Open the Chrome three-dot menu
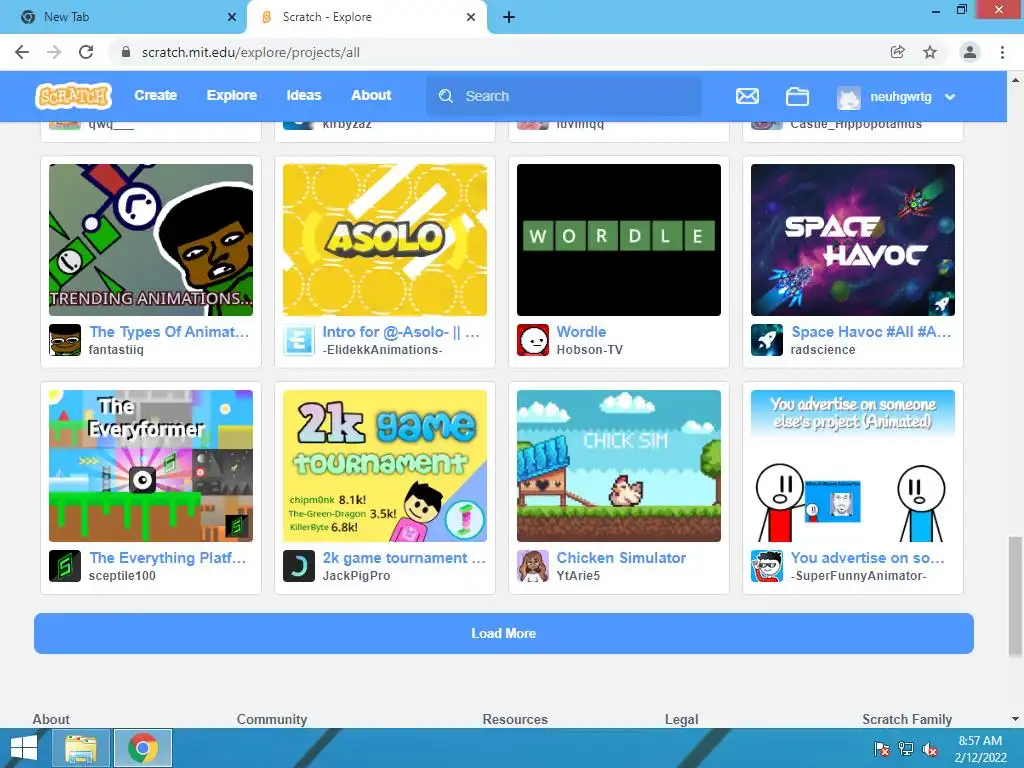Image resolution: width=1024 pixels, height=768 pixels. 1002,52
